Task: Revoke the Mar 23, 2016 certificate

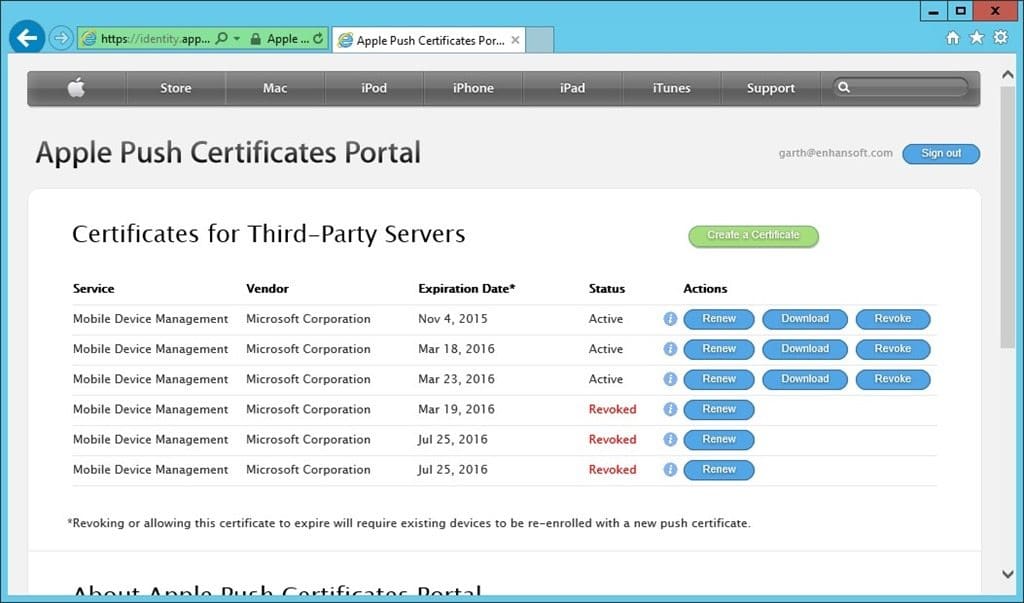Action: pos(893,379)
